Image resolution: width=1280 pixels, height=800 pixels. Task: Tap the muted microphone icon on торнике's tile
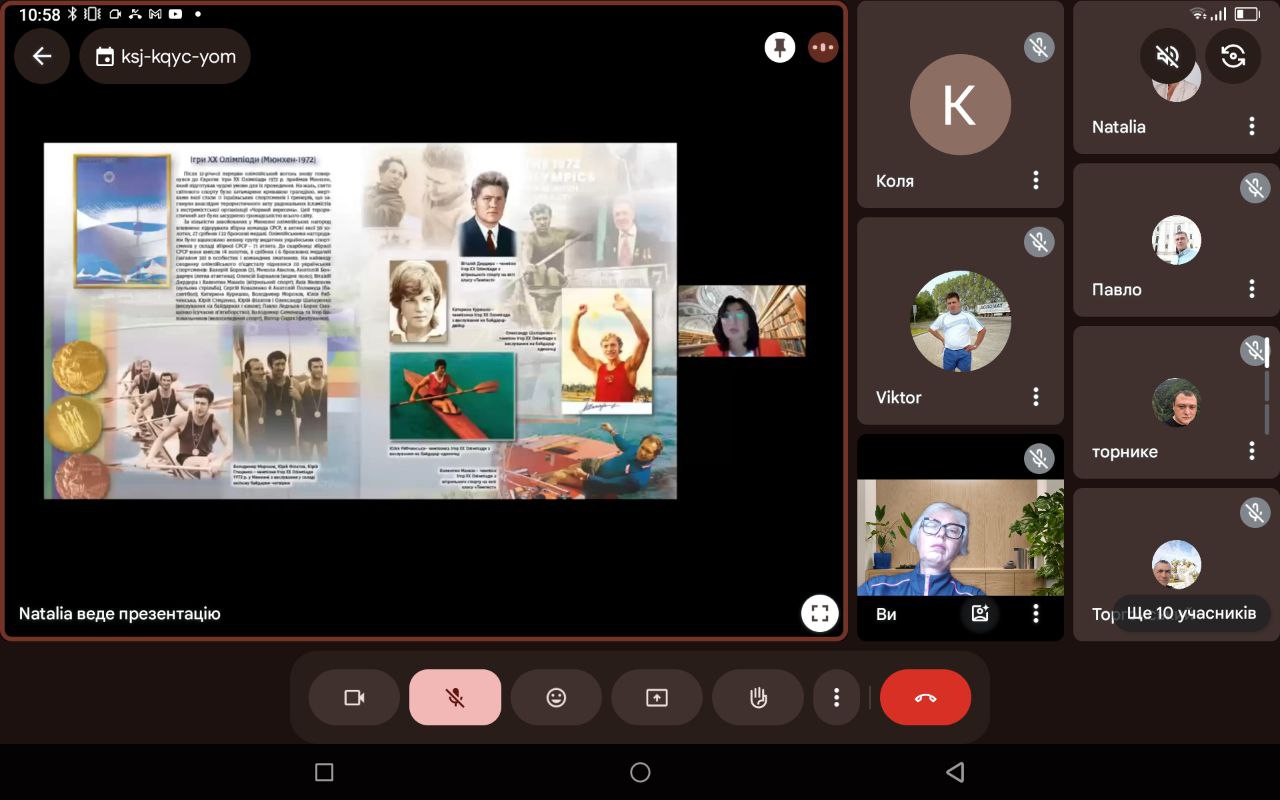tap(1255, 350)
